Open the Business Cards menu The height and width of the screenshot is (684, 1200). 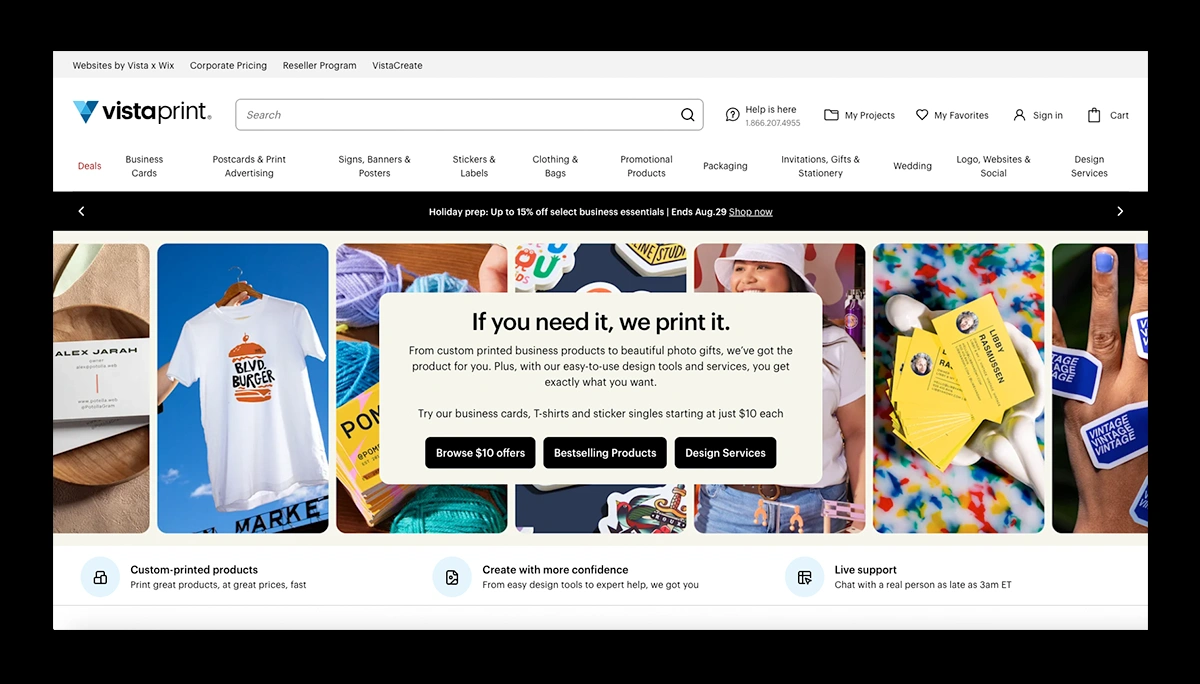point(144,166)
